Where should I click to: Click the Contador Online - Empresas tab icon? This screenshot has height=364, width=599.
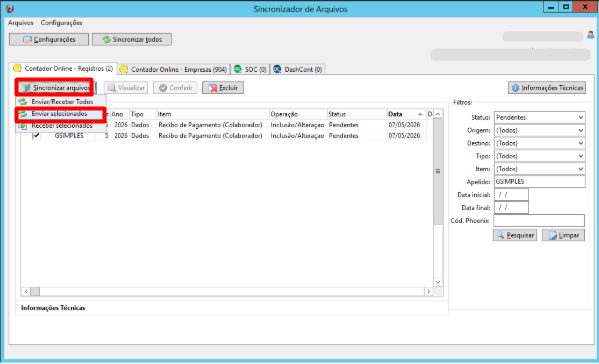123,70
